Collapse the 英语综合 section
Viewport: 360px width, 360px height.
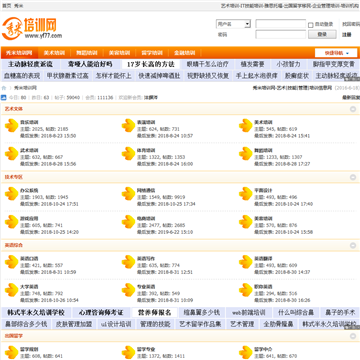click(x=353, y=245)
